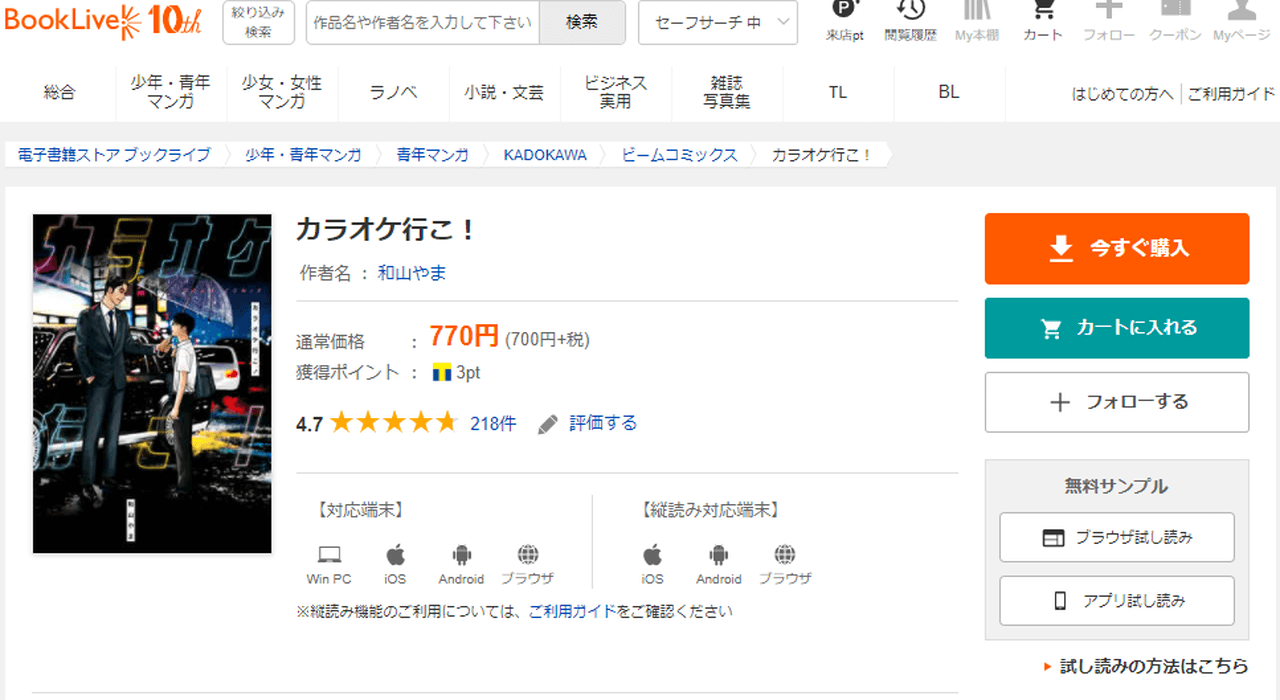The width and height of the screenshot is (1280, 700).
Task: Select the 少年・青年マンガ category tab
Action: pyautogui.click(x=170, y=92)
